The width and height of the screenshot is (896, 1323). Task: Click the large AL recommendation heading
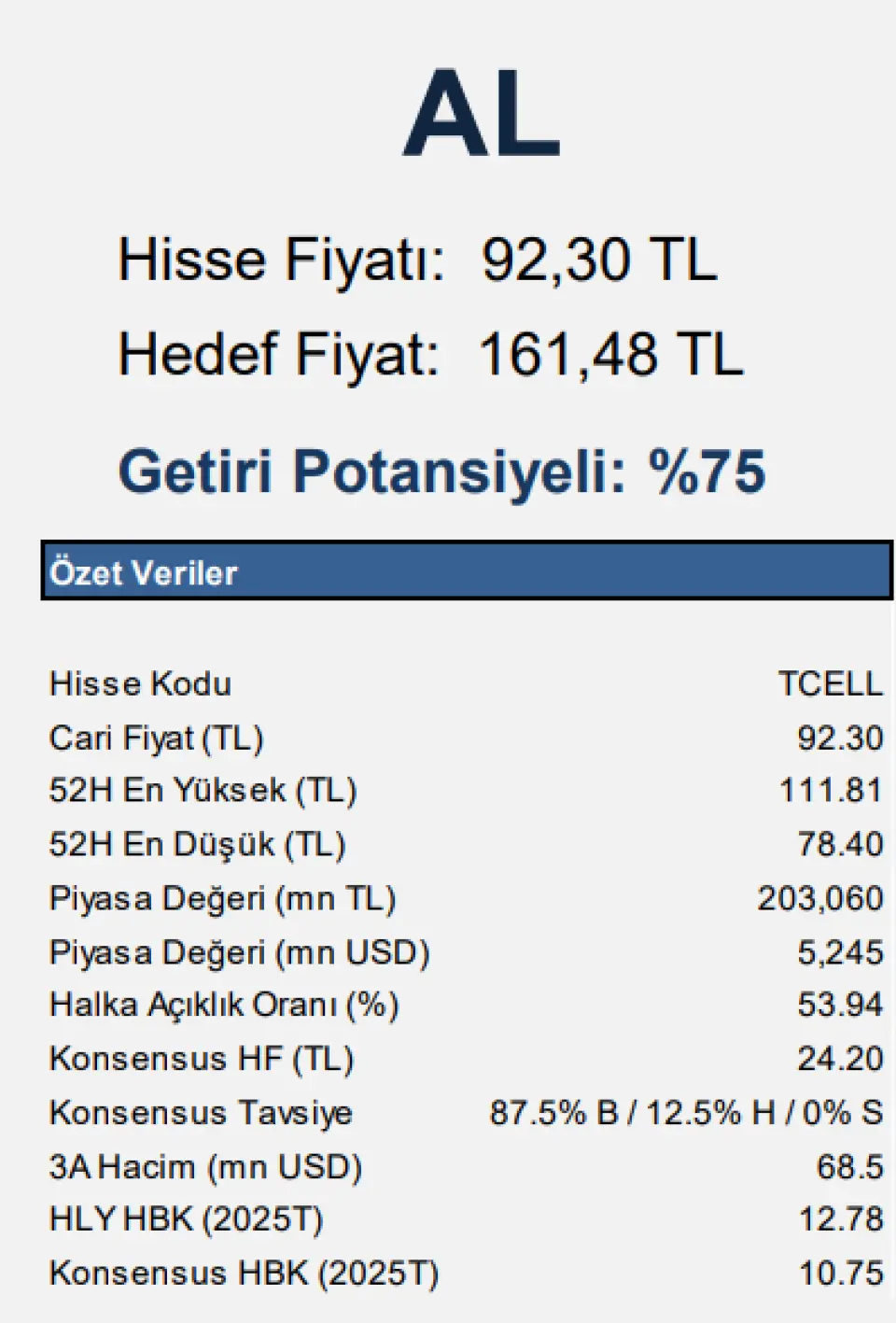click(x=482, y=113)
